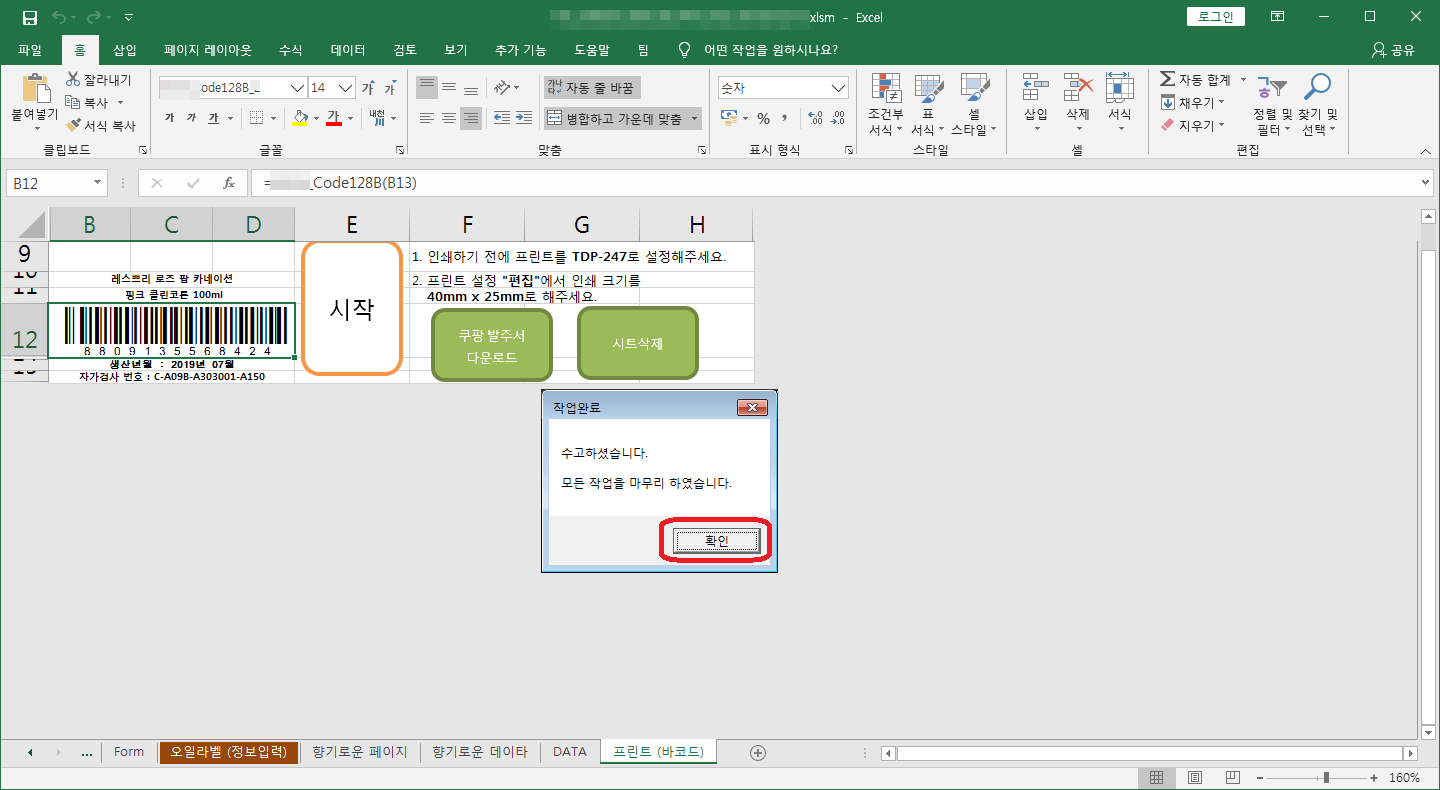Image resolution: width=1440 pixels, height=790 pixels.
Task: Switch to the DATA sheet tab
Action: pyautogui.click(x=570, y=752)
